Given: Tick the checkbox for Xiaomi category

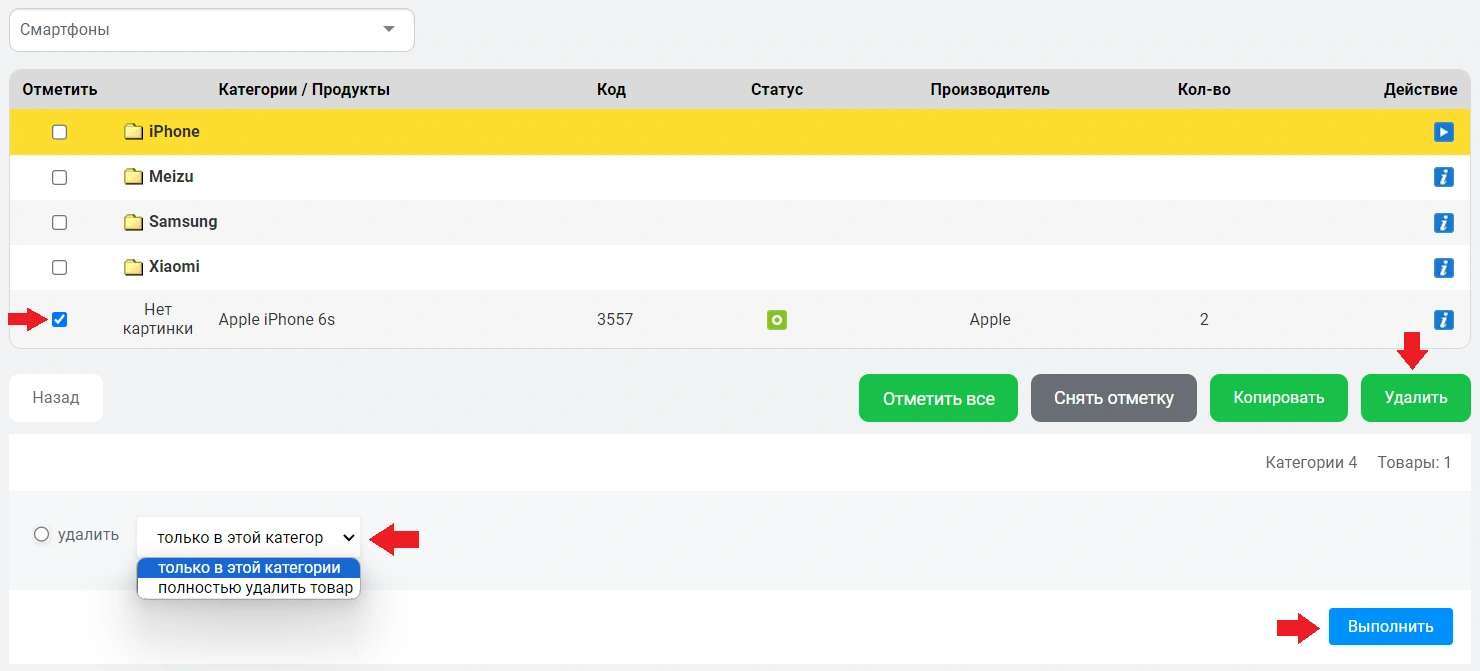Looking at the screenshot, I should click(59, 267).
